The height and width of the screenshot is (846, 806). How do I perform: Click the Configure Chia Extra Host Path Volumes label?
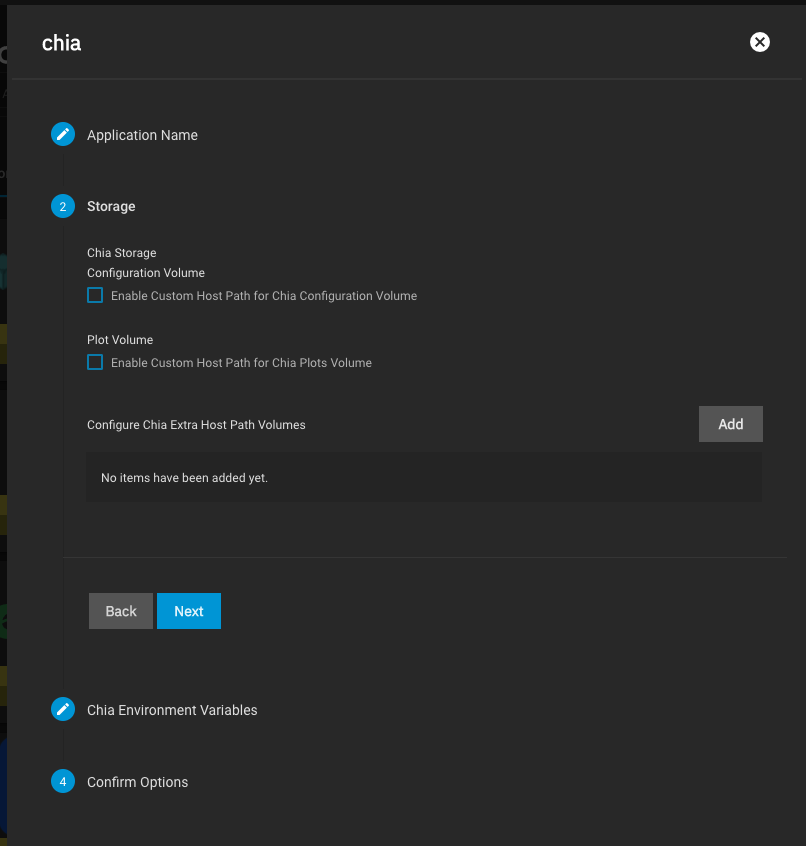[x=196, y=425]
